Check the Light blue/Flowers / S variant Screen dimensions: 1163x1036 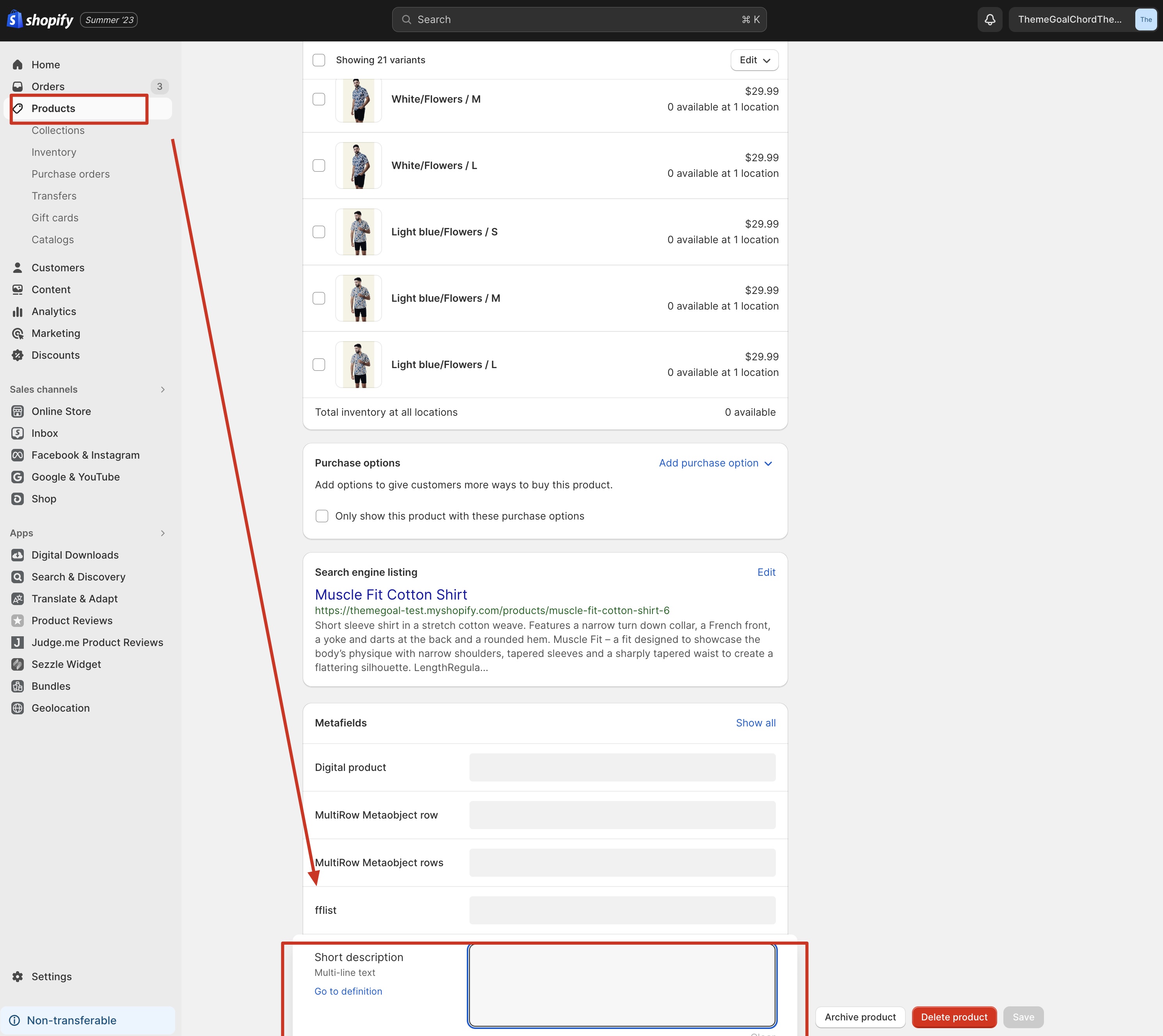[x=318, y=232]
